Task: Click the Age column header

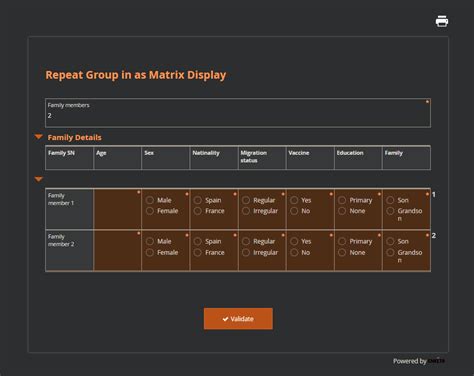Action: pyautogui.click(x=117, y=158)
